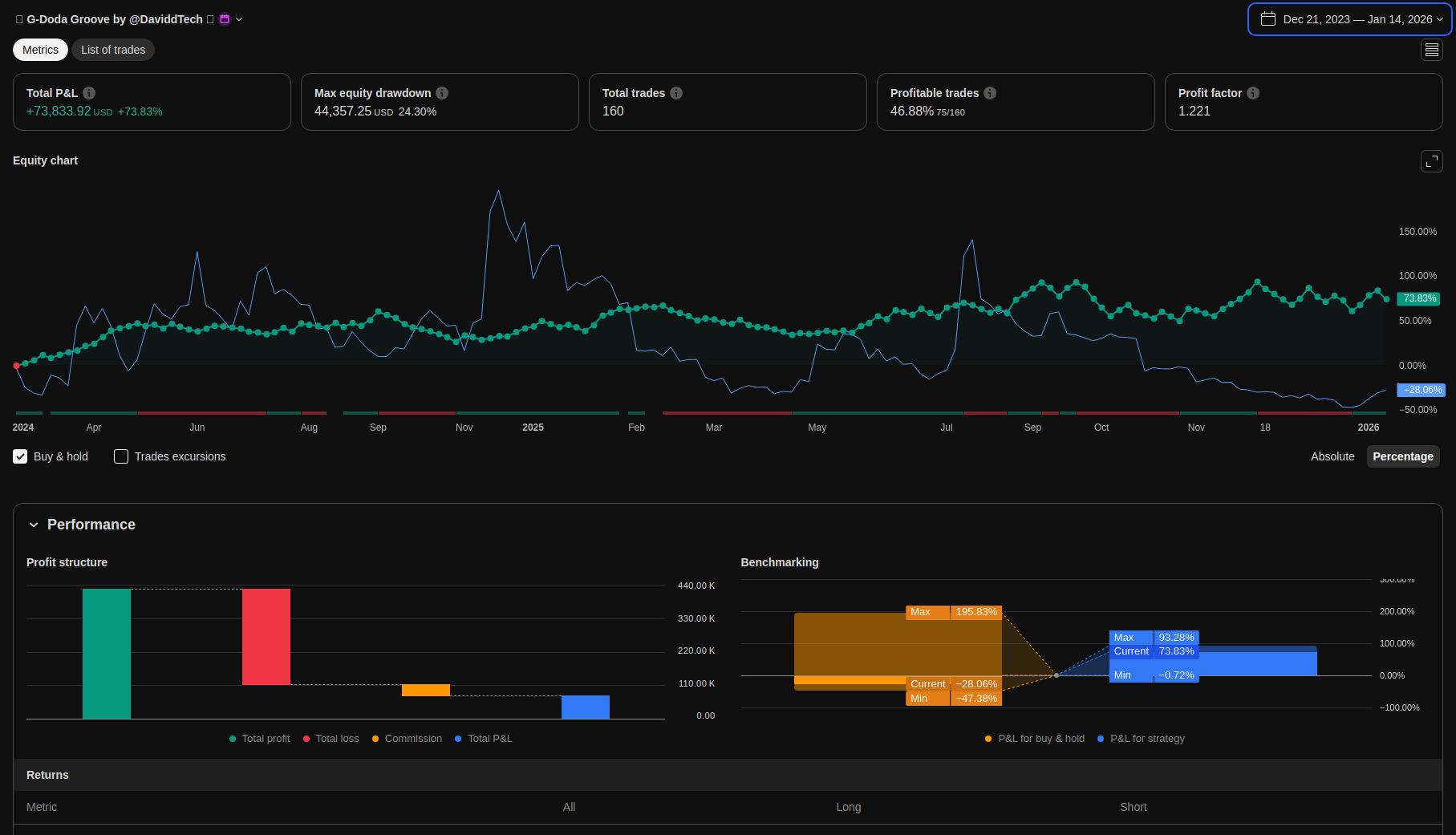Click the red Total loss bar

pos(266,636)
